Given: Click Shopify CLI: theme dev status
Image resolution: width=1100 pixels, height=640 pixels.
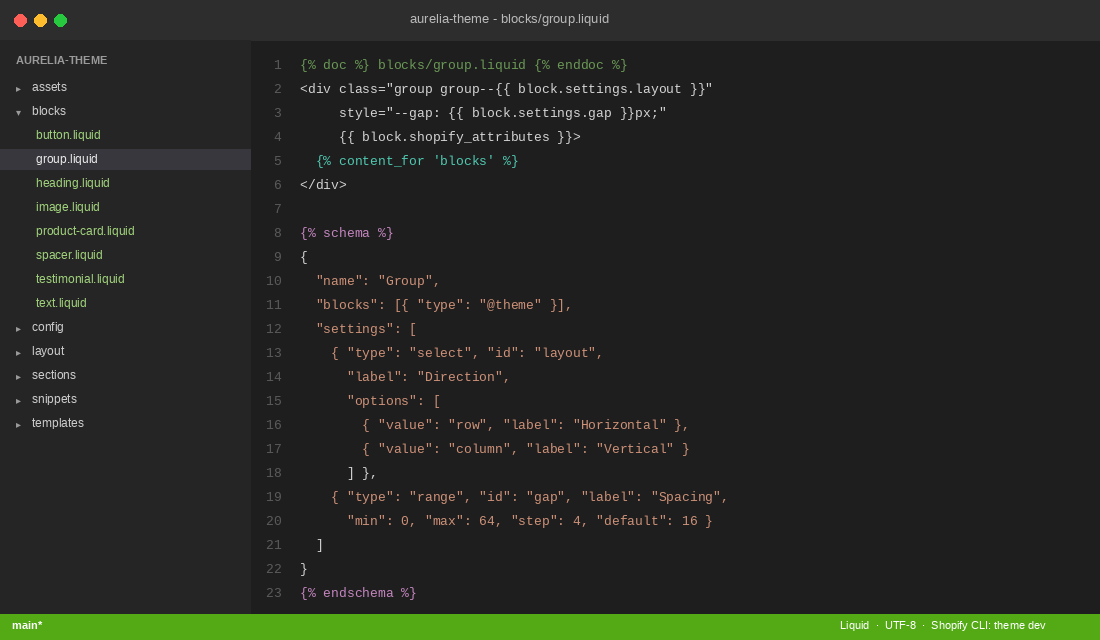Looking at the screenshot, I should click(988, 625).
